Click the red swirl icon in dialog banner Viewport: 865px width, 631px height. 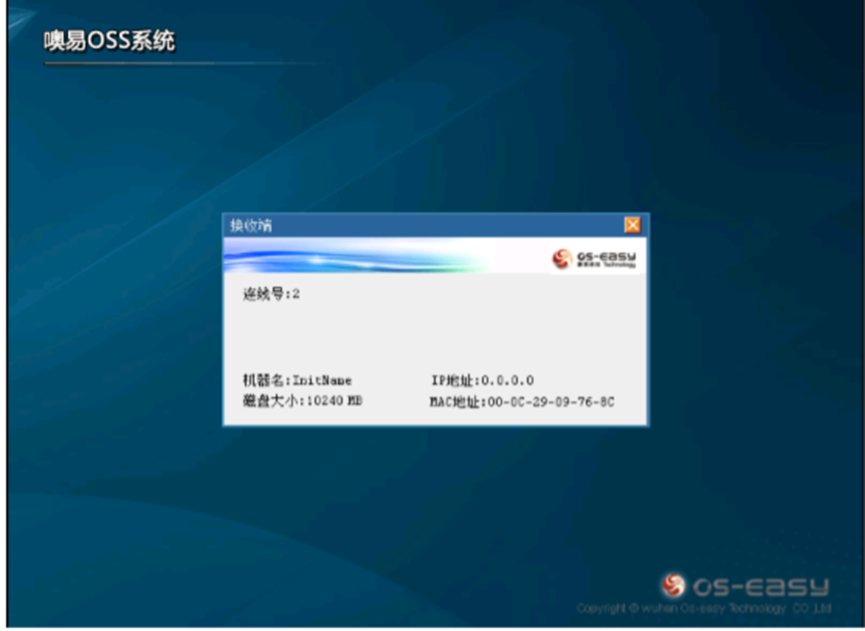point(562,259)
